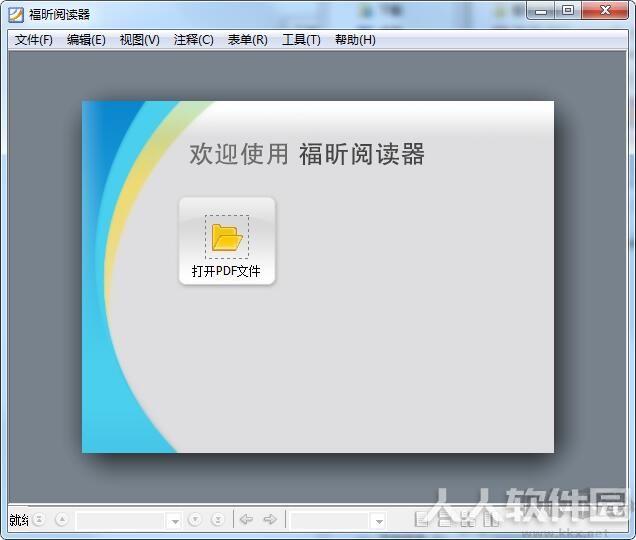Open the 视图(V) menu
Screen dimensions: 636x540
[140, 40]
